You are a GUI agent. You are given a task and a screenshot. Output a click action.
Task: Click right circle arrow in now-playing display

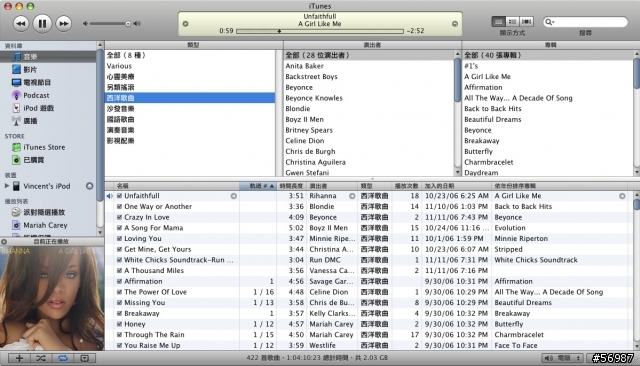coord(455,24)
